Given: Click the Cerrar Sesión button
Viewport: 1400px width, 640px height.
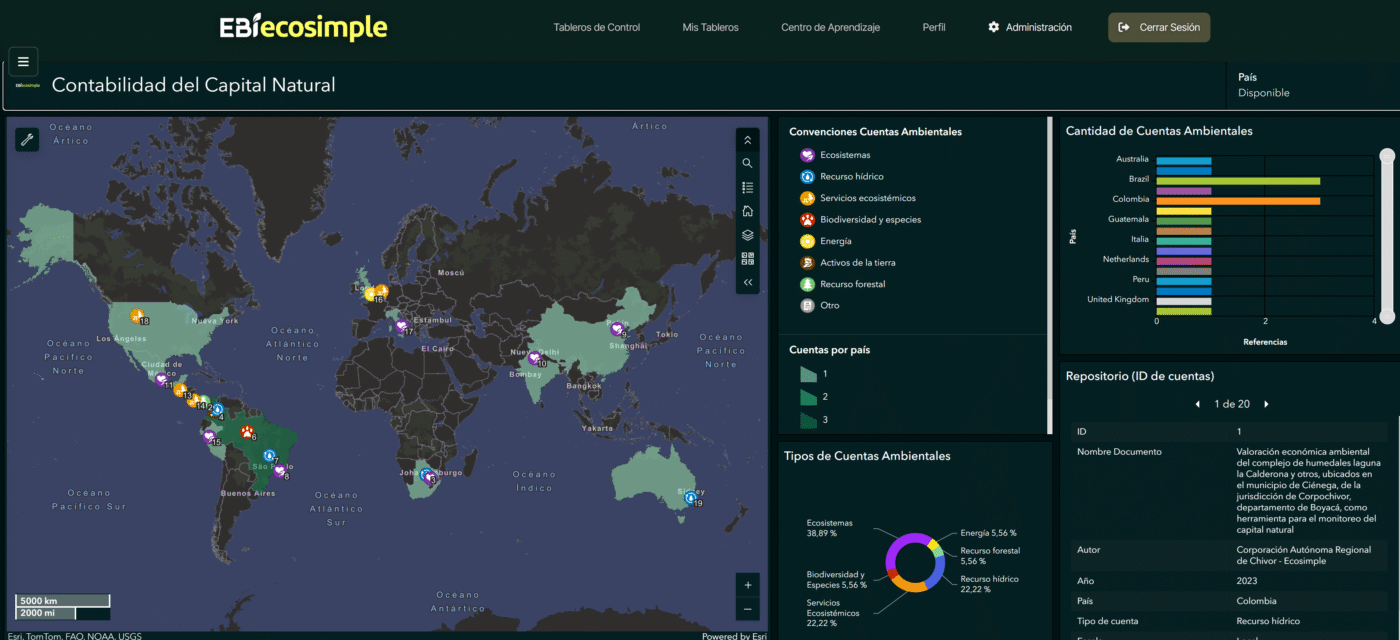Looking at the screenshot, I should click(x=1159, y=28).
